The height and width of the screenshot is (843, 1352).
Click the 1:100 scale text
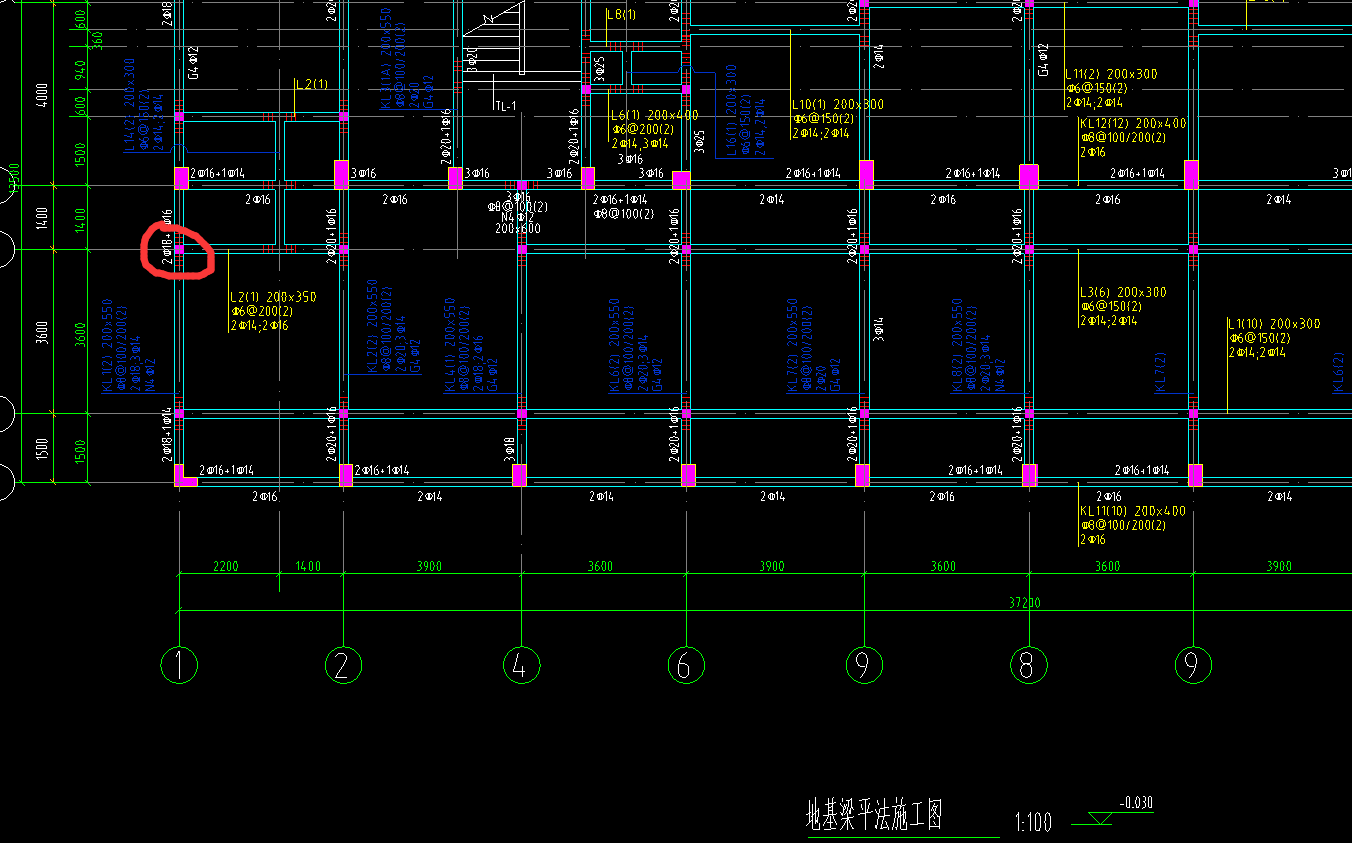click(1033, 823)
